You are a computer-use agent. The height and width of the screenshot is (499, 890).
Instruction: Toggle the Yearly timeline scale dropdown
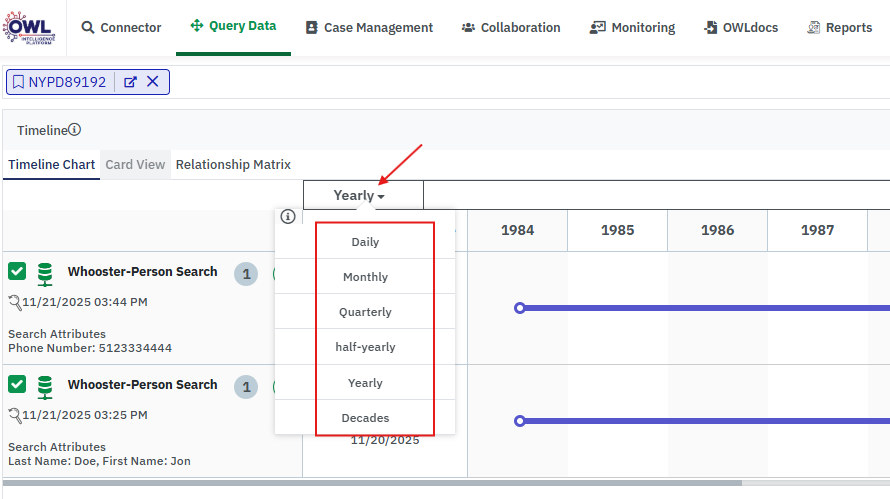point(360,196)
